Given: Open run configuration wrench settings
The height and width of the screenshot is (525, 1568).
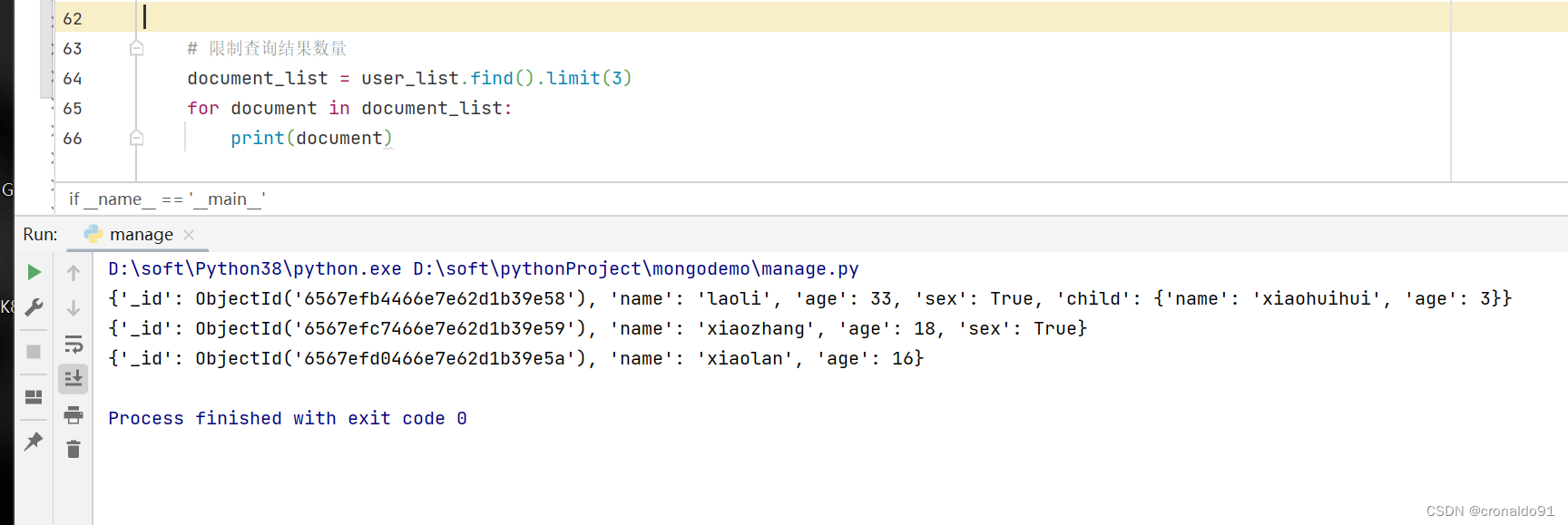Looking at the screenshot, I should tap(34, 307).
